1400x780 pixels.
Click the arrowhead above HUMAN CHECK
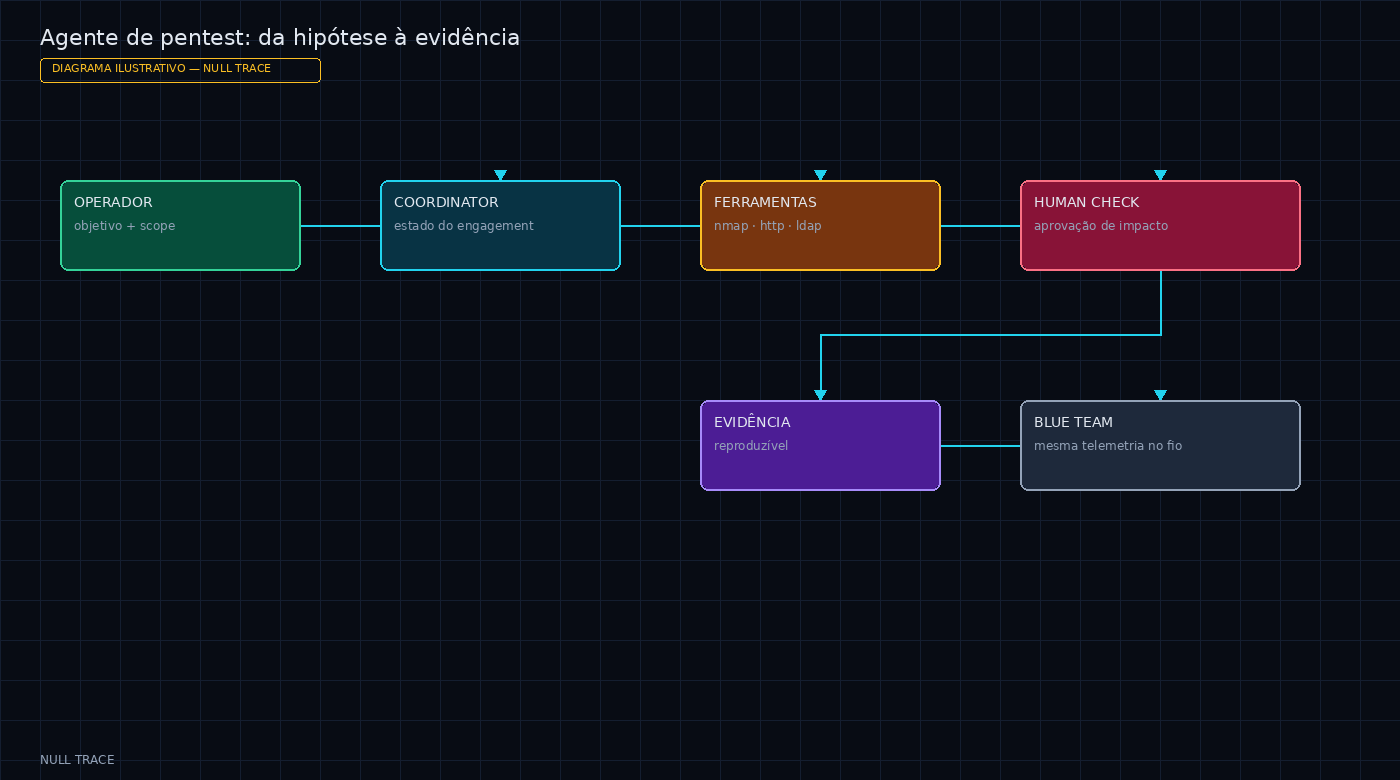pos(1160,175)
